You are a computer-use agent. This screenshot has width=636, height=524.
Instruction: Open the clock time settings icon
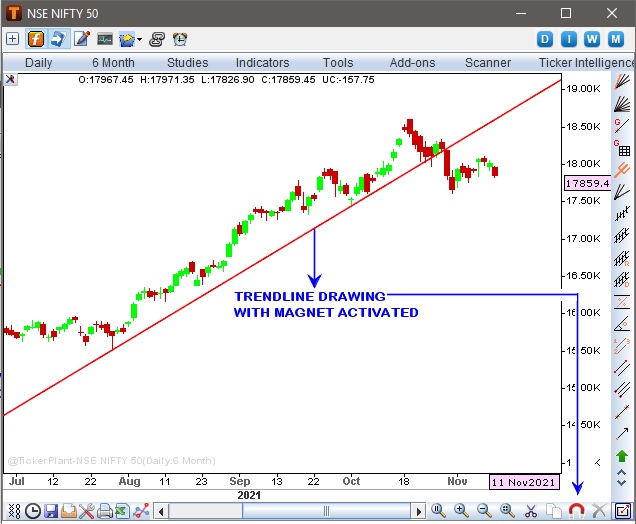(33, 511)
